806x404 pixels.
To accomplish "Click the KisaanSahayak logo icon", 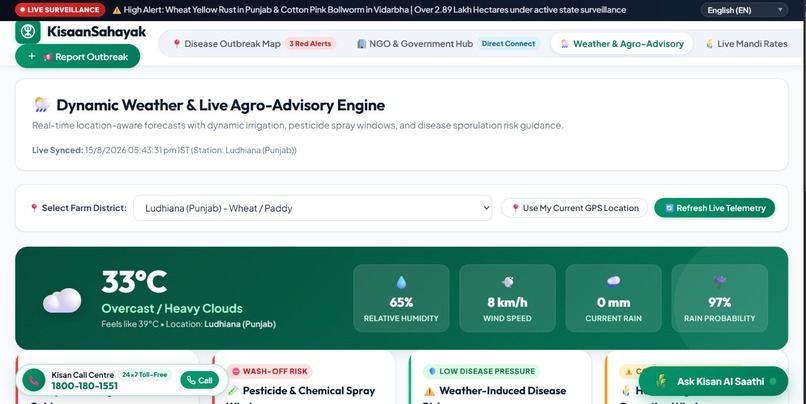I will tap(28, 31).
